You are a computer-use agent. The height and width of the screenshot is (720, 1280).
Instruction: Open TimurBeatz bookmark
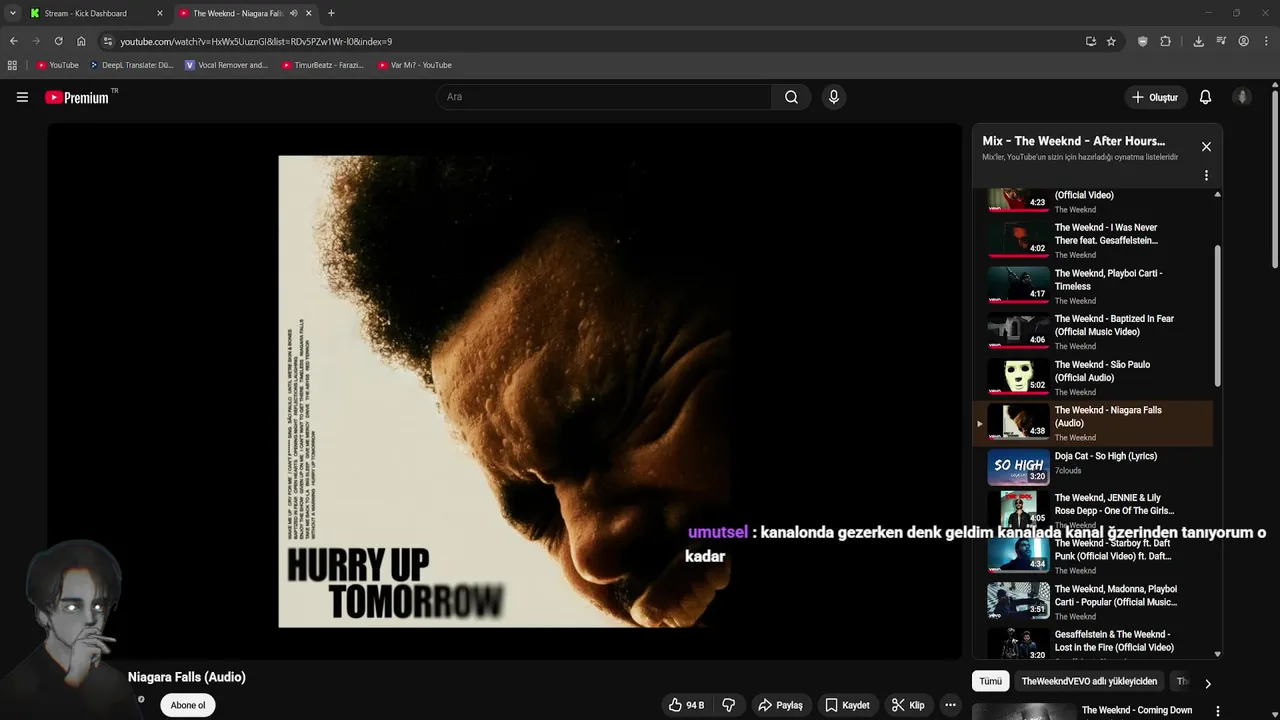click(x=322, y=65)
